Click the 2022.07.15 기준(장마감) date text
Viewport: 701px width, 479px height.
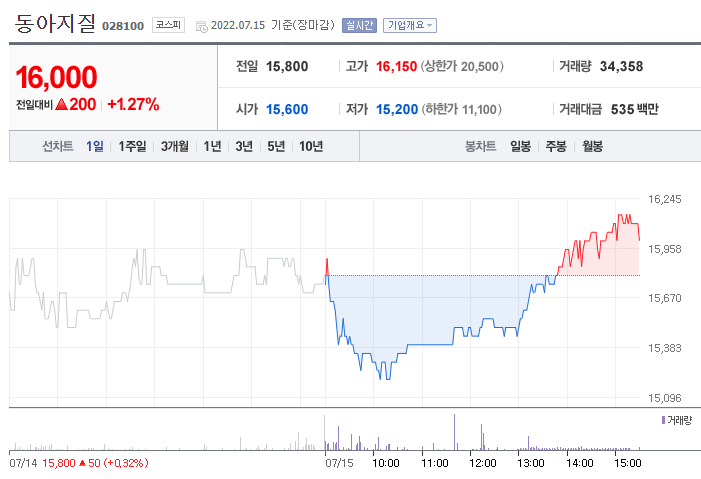click(x=273, y=25)
